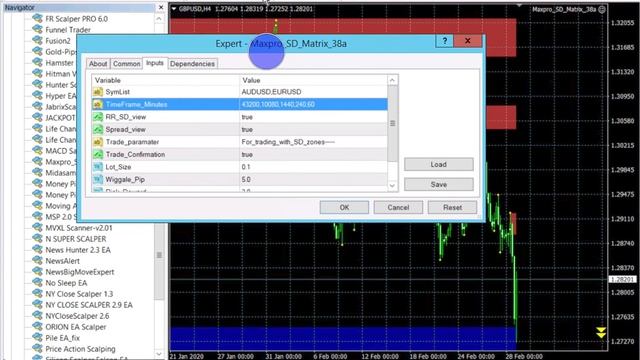The image size is (640, 360).
Task: Click the Price Action Scalping icon
Action: click(x=38, y=349)
